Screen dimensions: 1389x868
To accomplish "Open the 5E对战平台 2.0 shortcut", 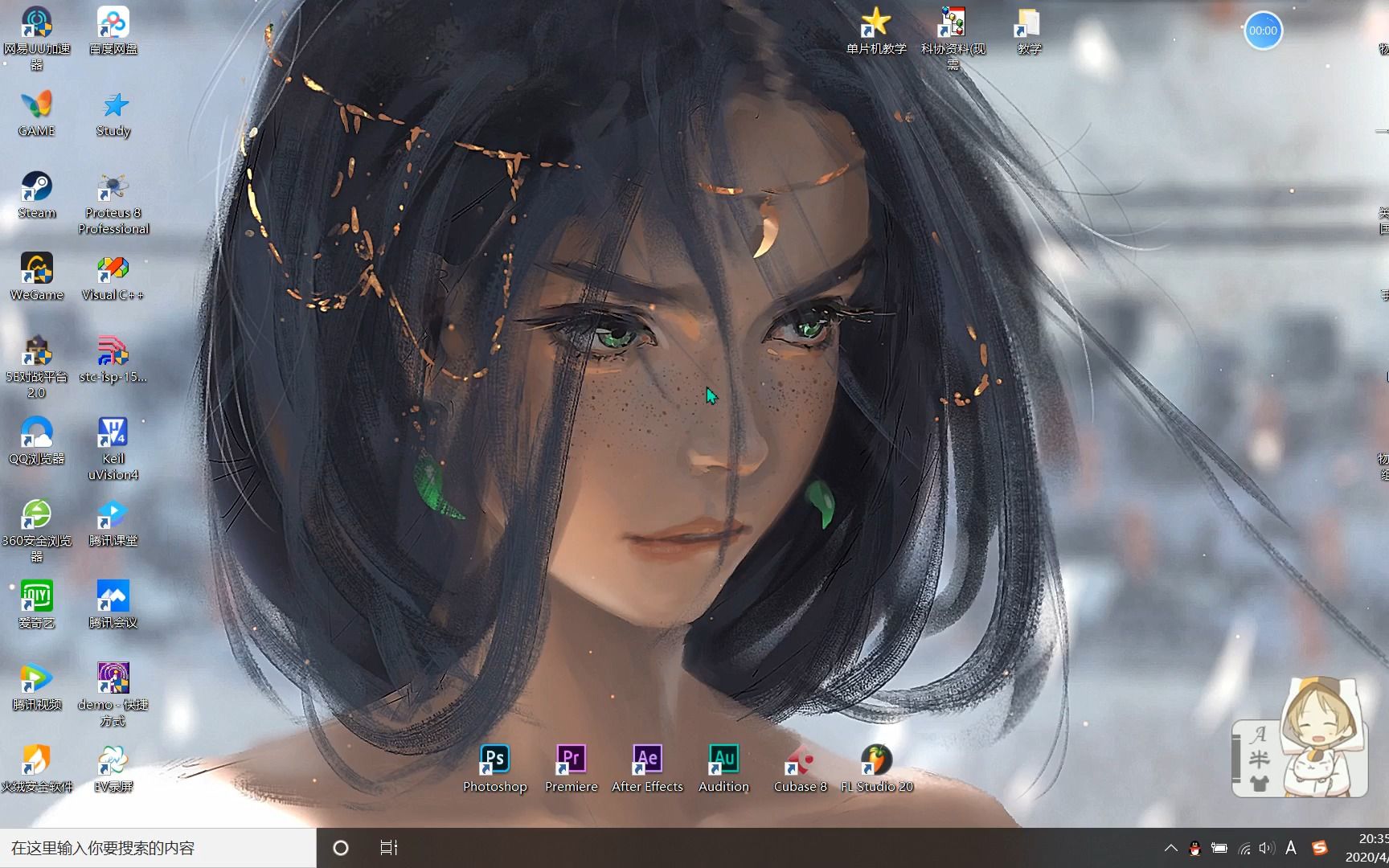I will [37, 367].
